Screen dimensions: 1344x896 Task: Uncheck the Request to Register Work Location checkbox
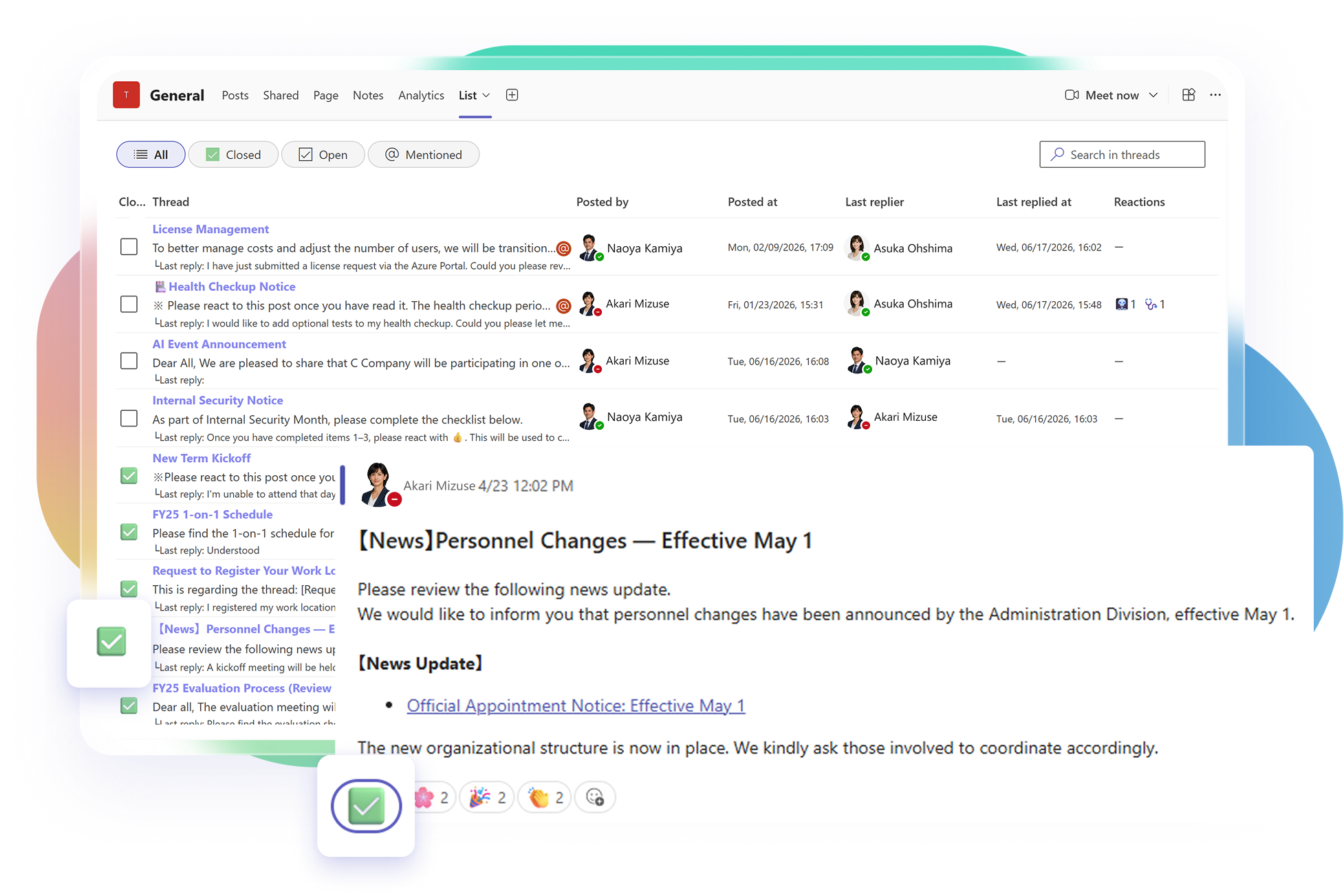point(129,589)
